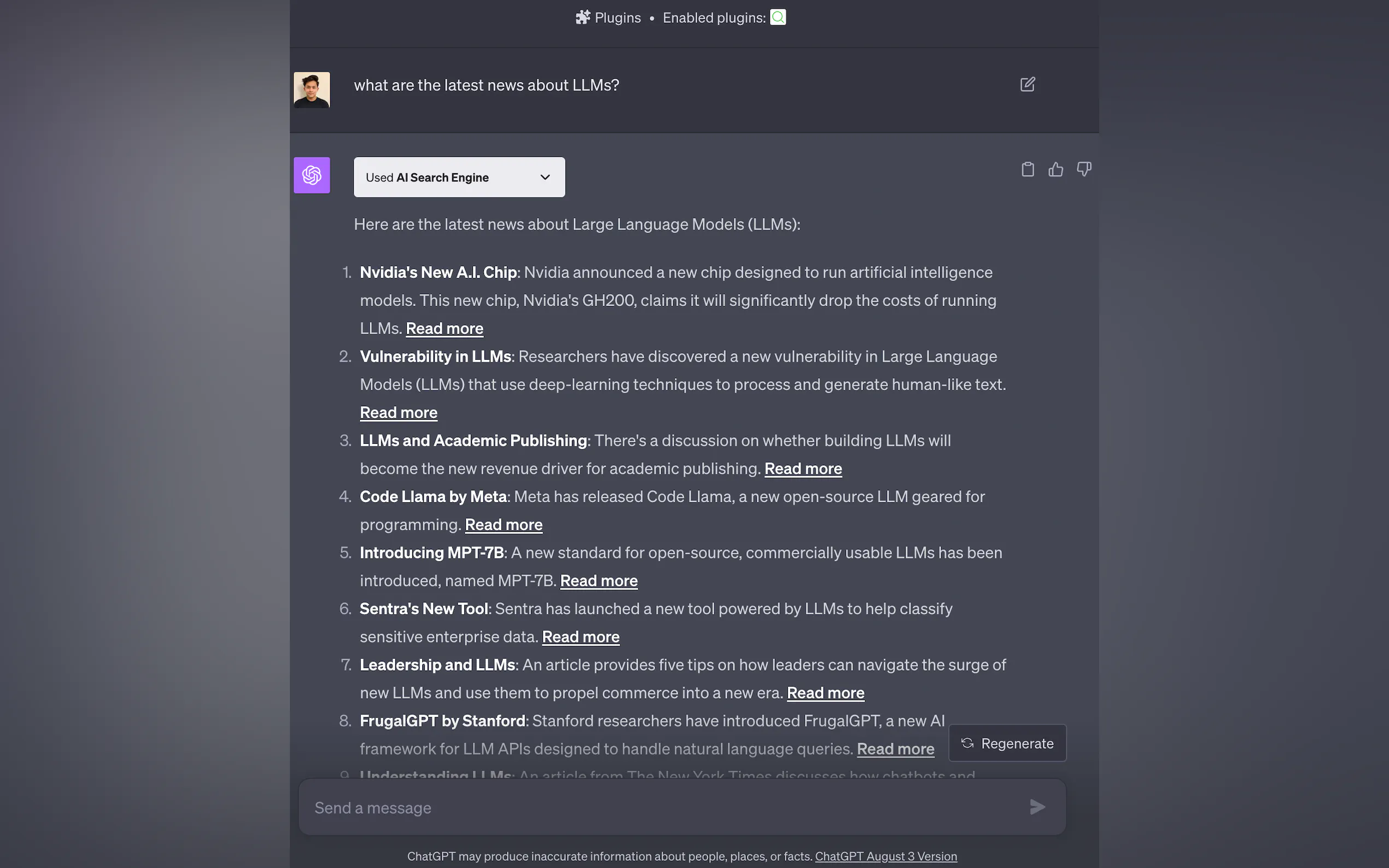Click the thumbs down icon
Image resolution: width=1389 pixels, height=868 pixels.
[1083, 169]
